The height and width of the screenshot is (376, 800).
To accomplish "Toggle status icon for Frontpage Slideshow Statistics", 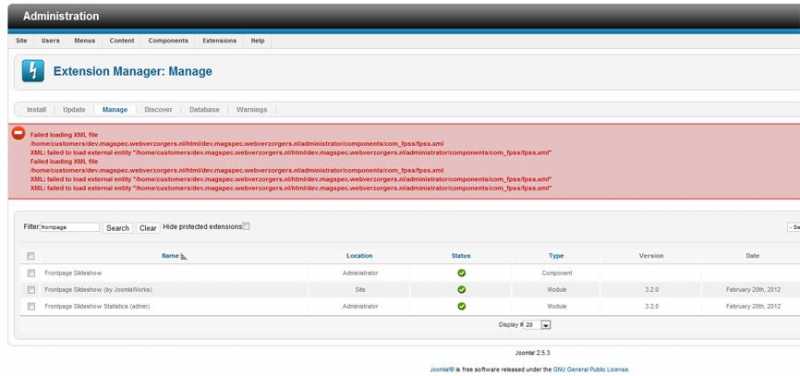I will tap(461, 307).
